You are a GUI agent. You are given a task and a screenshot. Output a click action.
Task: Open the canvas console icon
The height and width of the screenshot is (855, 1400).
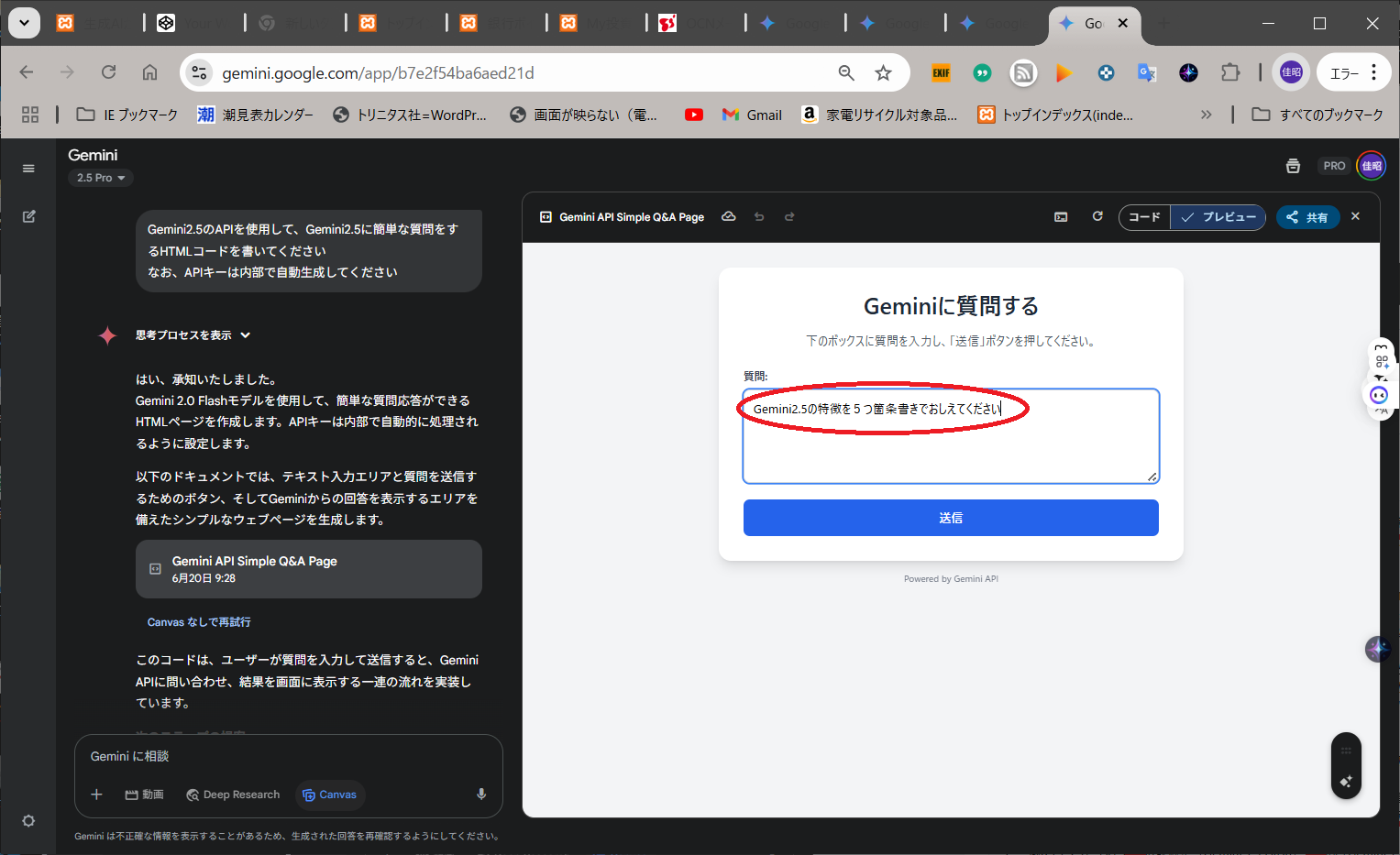tap(1061, 217)
